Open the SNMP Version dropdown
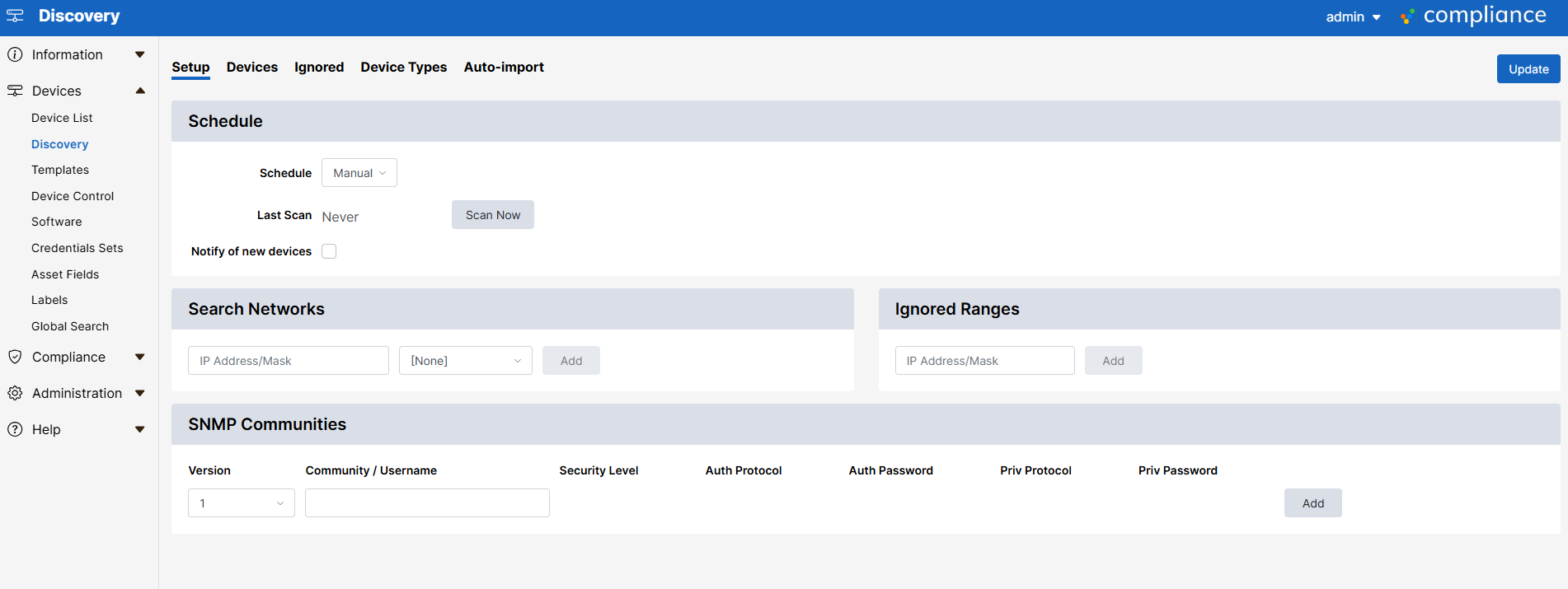Image resolution: width=1568 pixels, height=589 pixels. [x=241, y=503]
